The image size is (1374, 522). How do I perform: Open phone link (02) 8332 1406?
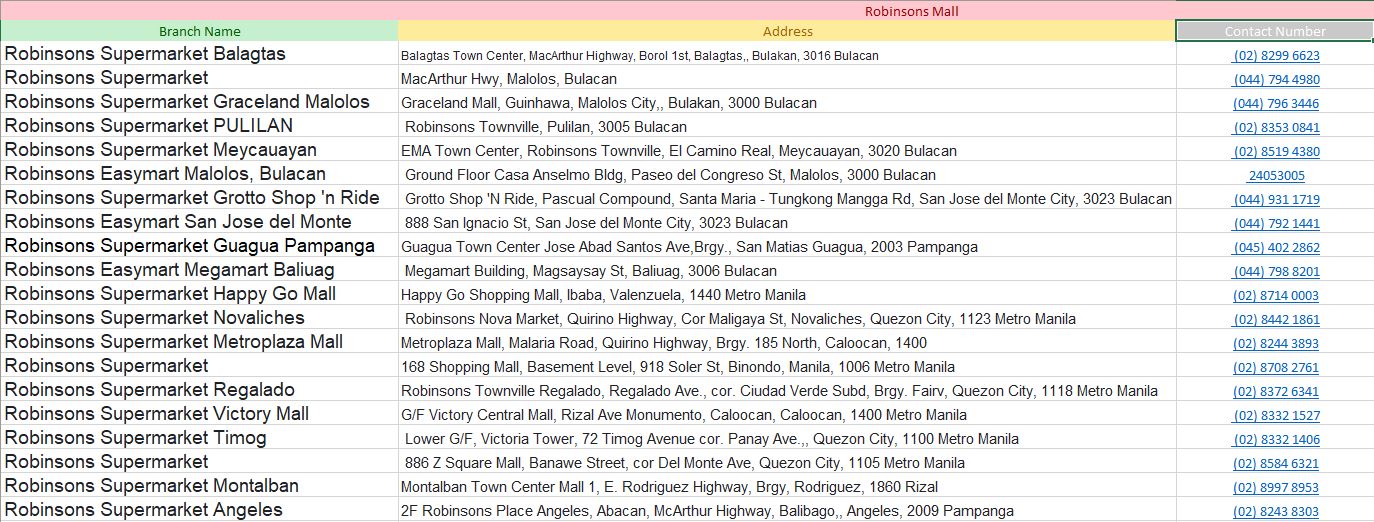[1276, 440]
